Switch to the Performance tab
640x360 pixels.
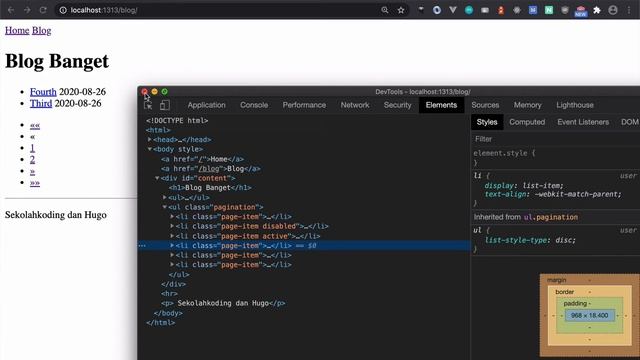tap(304, 105)
